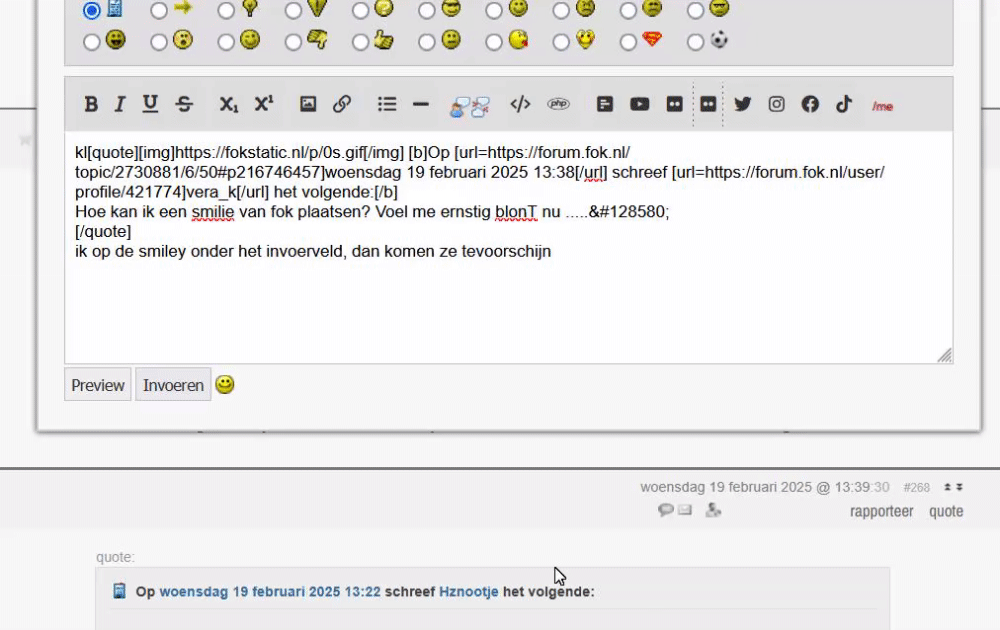Insert subscript tag
Viewport: 1000px width, 630px height.
coord(228,104)
